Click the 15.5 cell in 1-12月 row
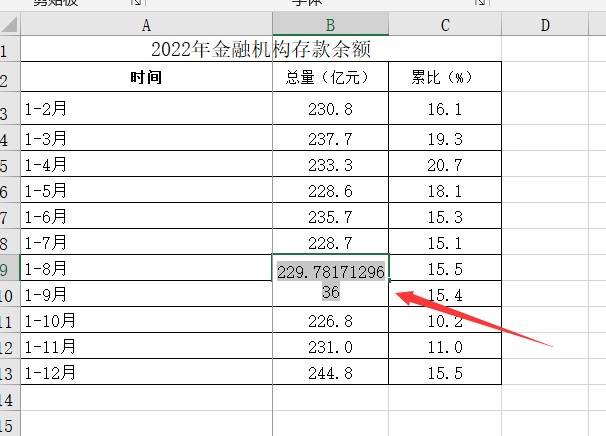The width and height of the screenshot is (606, 436). [x=445, y=372]
